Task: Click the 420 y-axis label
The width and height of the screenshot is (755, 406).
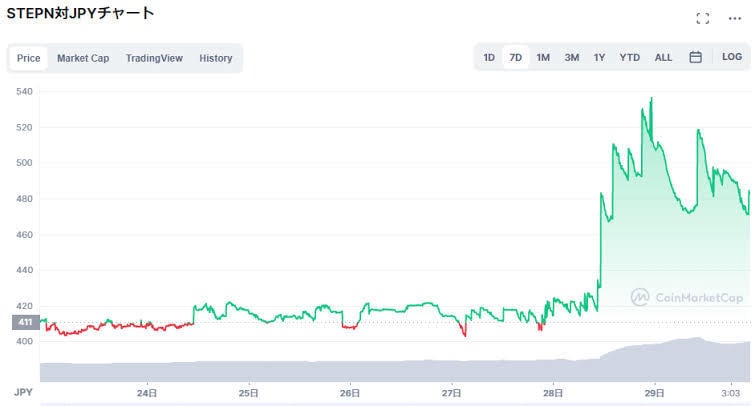Action: click(24, 306)
